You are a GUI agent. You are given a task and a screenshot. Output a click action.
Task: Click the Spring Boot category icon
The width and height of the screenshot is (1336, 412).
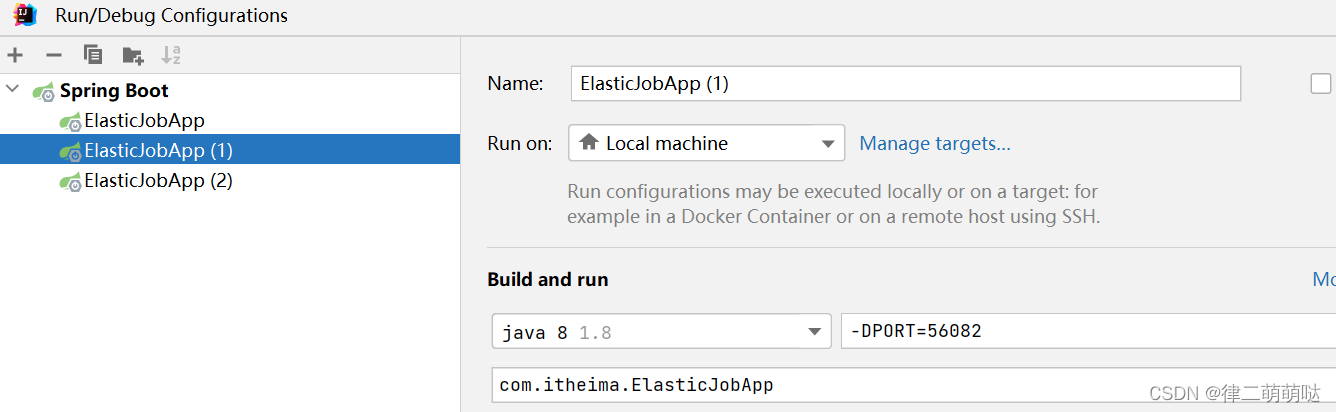(44, 91)
